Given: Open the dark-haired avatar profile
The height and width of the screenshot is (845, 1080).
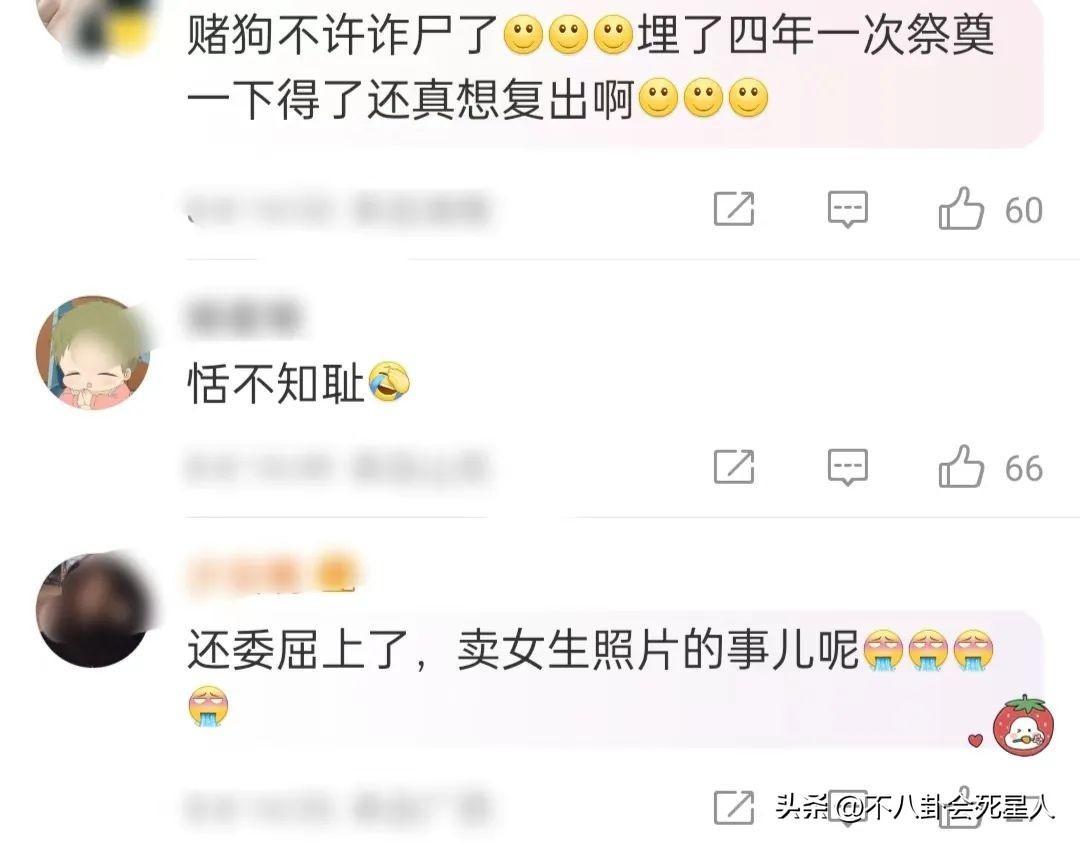Looking at the screenshot, I should (x=93, y=609).
